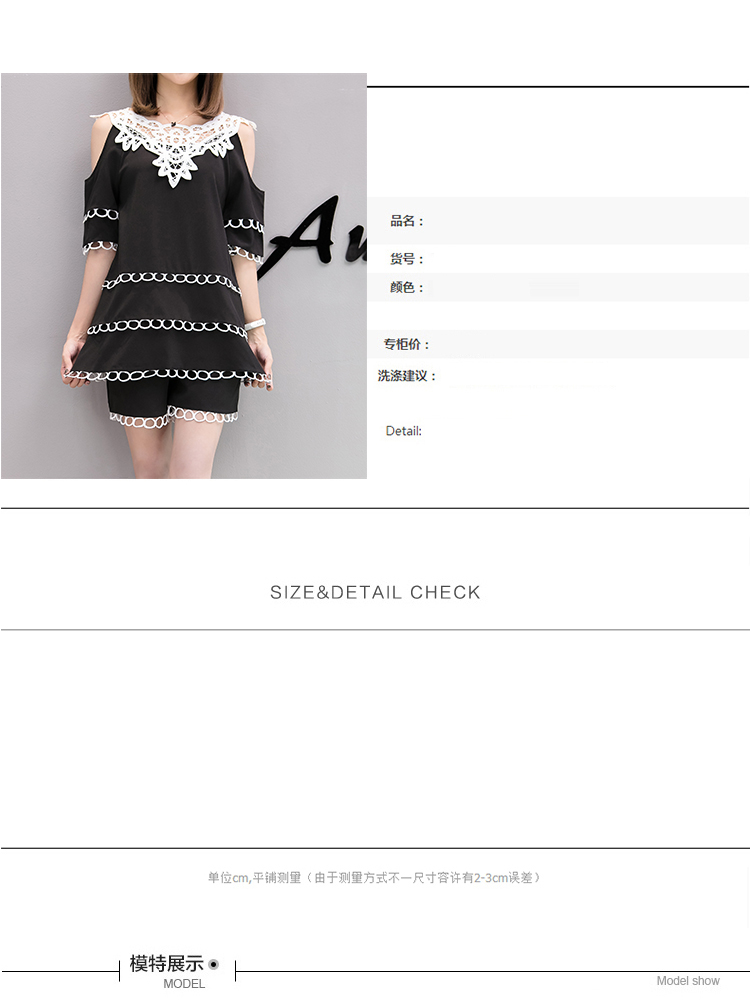
Task: Click the bullet dot beside 模特展示
Action: (x=214, y=964)
